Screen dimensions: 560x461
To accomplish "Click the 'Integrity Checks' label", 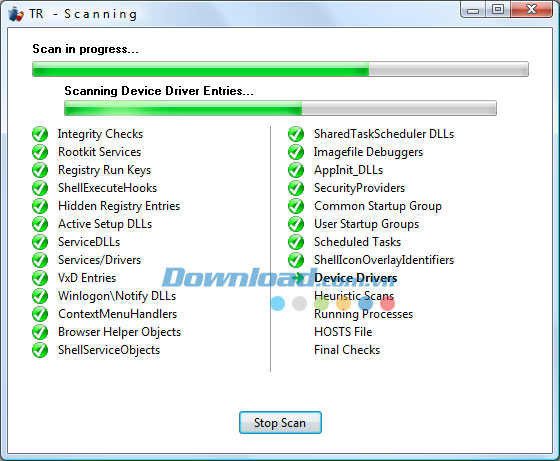I will pos(100,134).
